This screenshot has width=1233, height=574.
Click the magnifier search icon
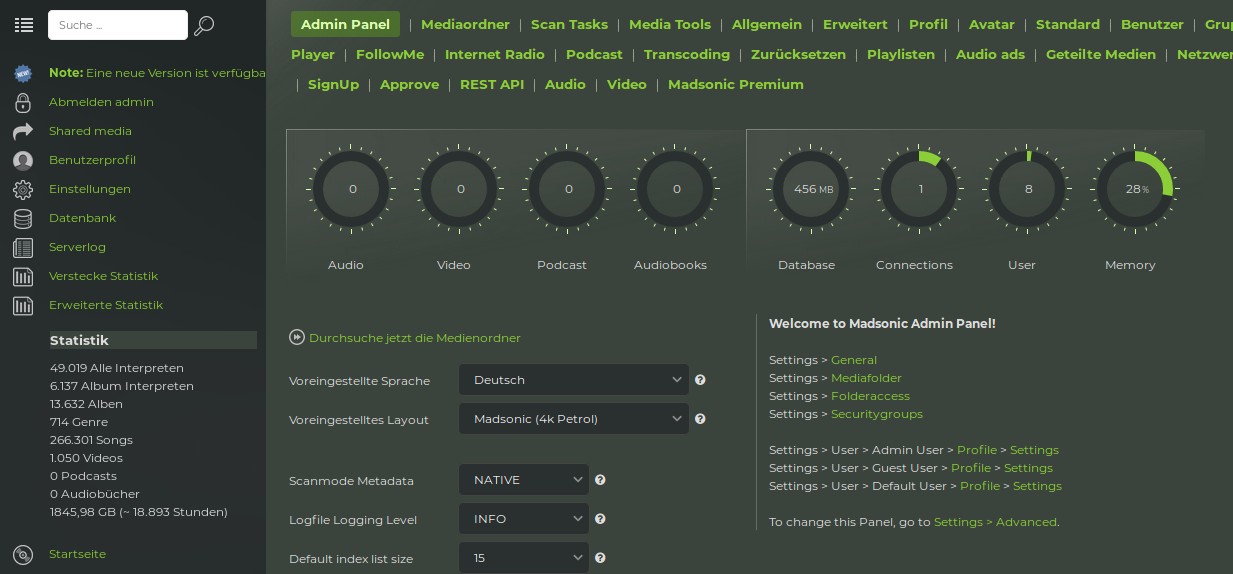coord(204,26)
